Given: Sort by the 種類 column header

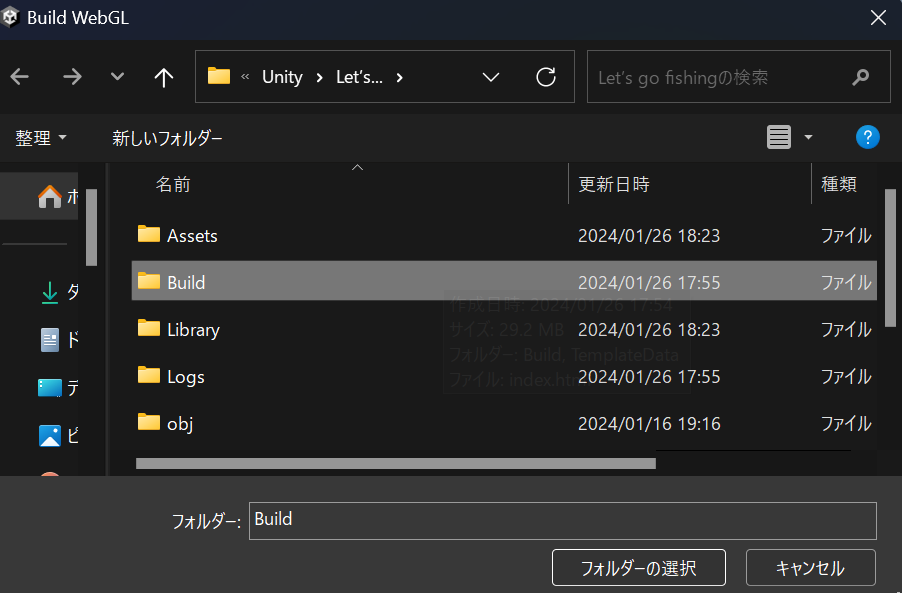Looking at the screenshot, I should click(x=839, y=185).
